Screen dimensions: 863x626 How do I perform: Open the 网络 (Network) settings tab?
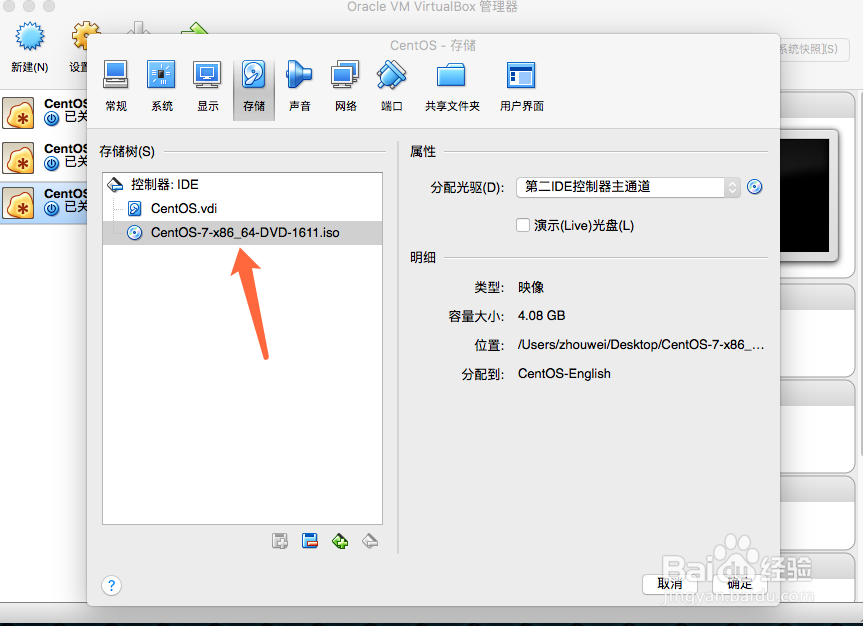tap(345, 86)
